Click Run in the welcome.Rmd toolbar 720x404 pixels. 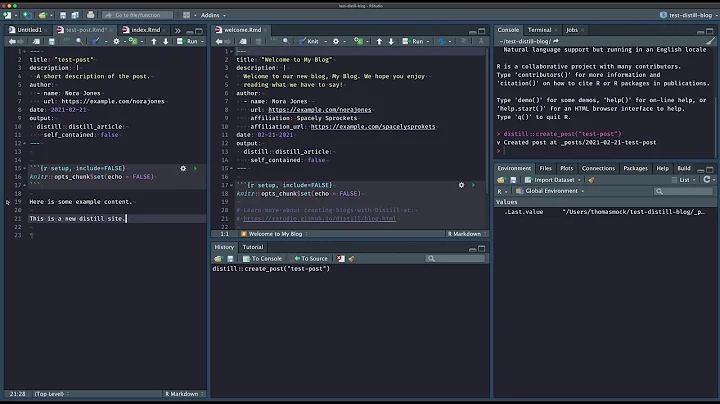coord(414,41)
